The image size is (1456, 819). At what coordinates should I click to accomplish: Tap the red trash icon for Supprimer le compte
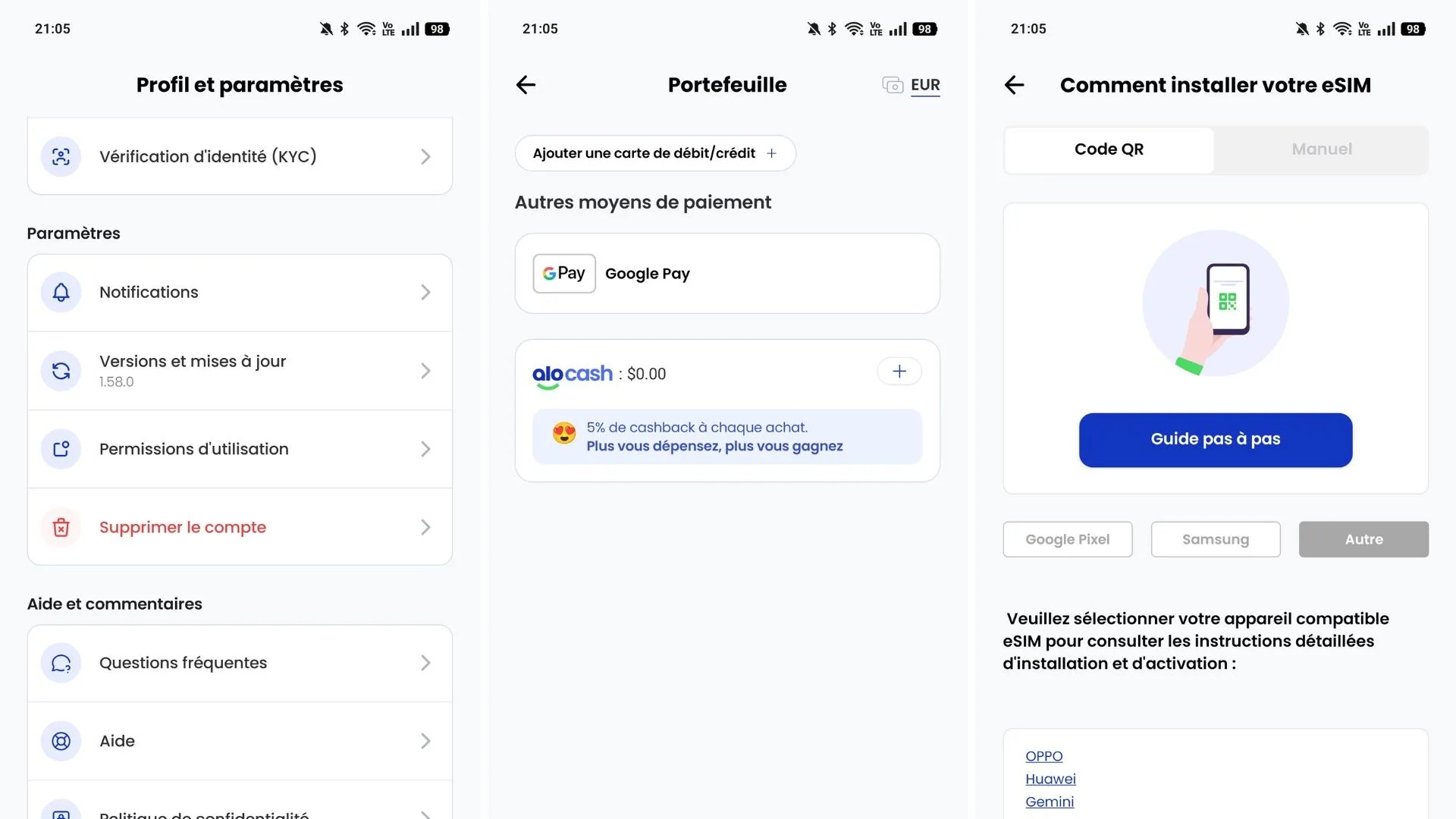coord(61,527)
